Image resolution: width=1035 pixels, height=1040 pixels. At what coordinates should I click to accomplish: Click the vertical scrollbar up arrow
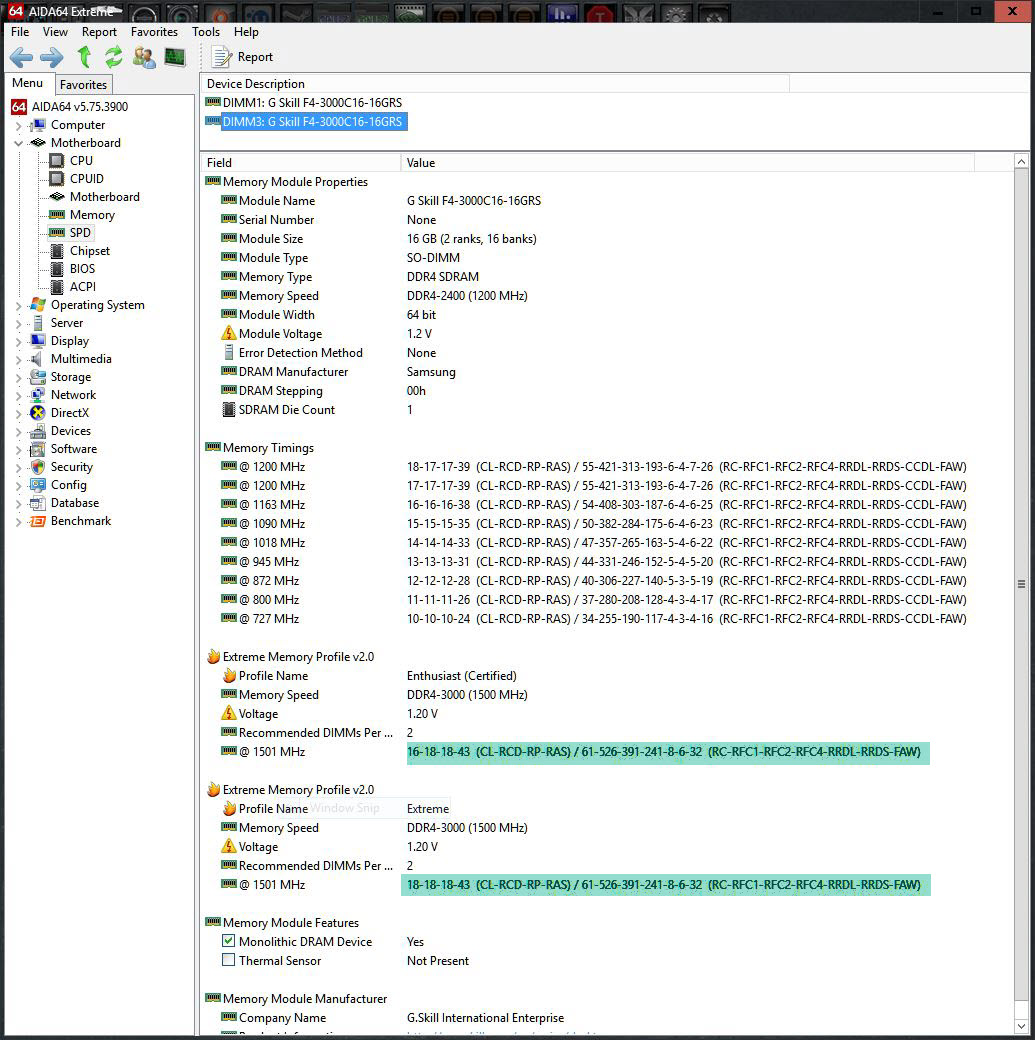coord(1022,162)
